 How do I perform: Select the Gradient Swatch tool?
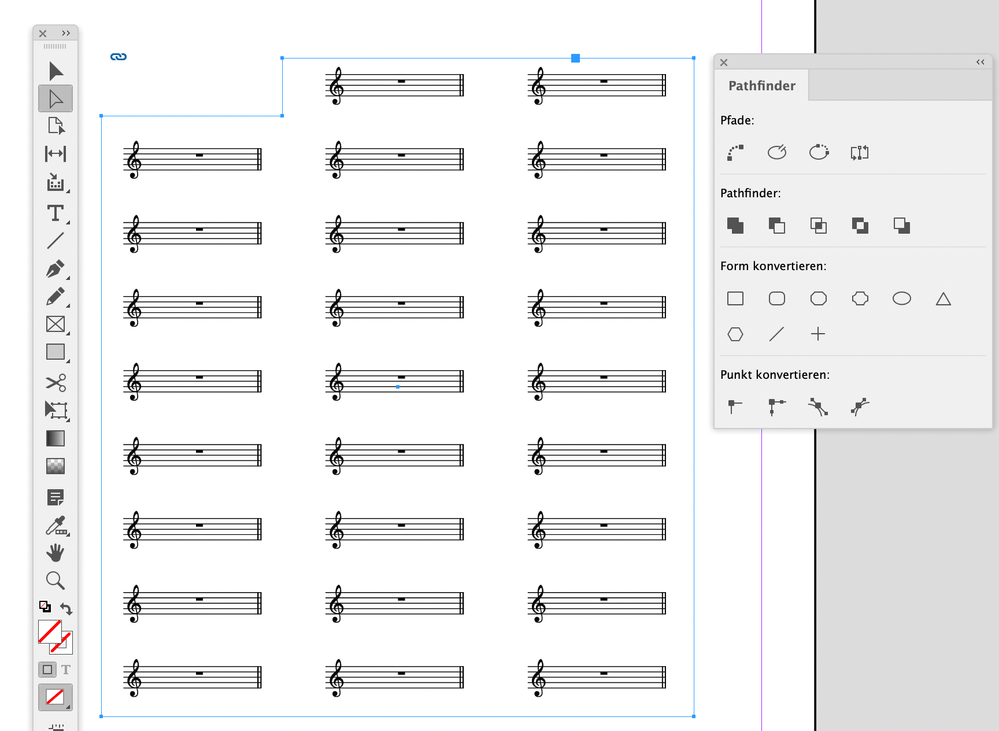point(55,438)
